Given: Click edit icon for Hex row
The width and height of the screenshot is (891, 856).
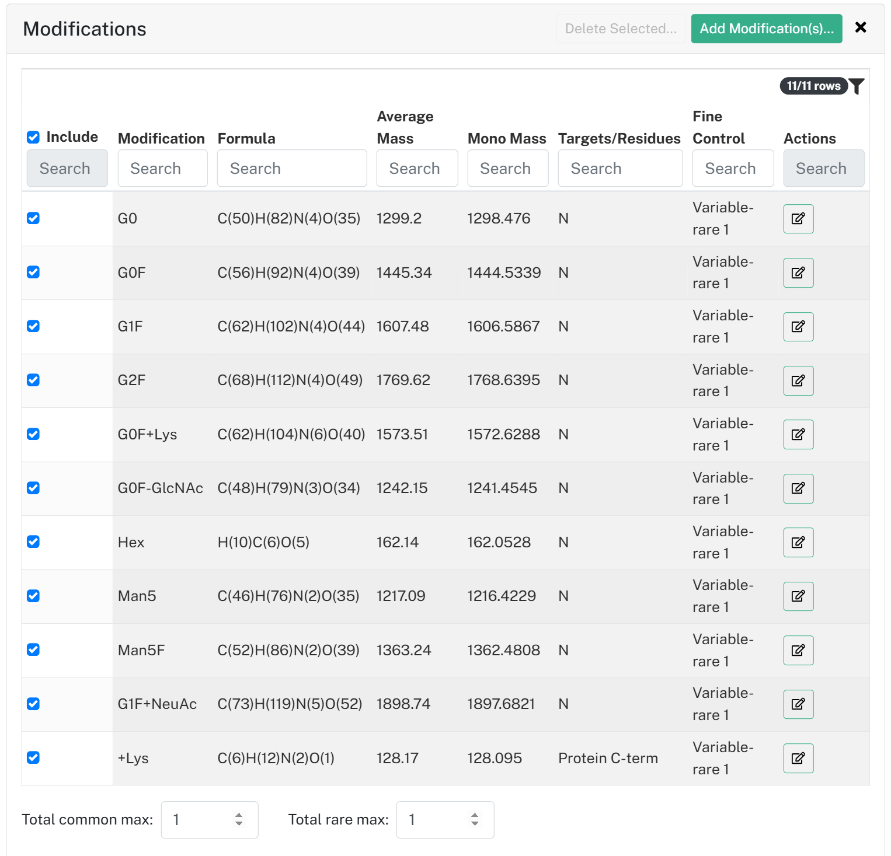Looking at the screenshot, I should 798,542.
